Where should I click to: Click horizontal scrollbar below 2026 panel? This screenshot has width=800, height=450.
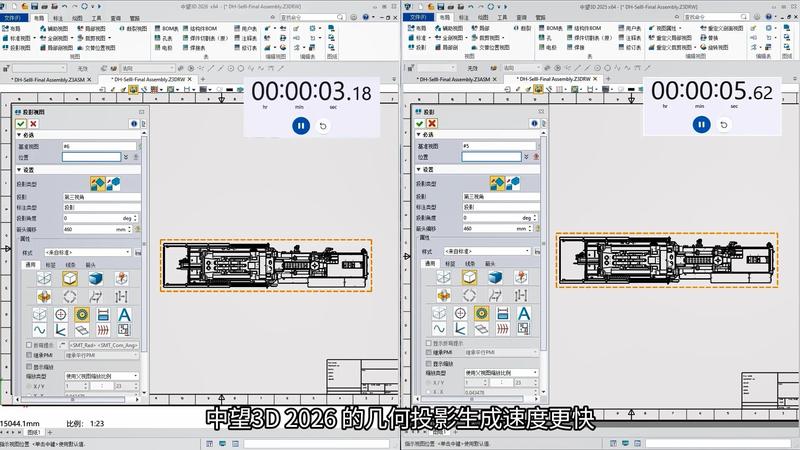coord(74,399)
